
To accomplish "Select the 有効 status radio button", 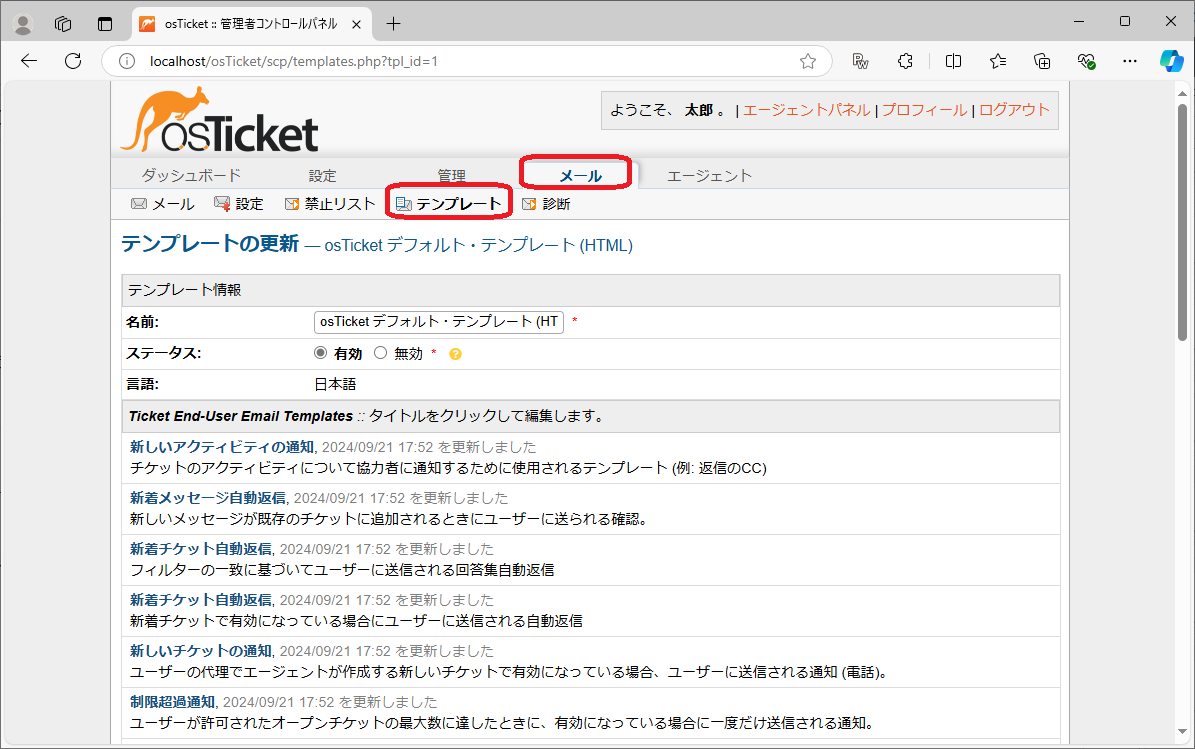I will coord(320,353).
